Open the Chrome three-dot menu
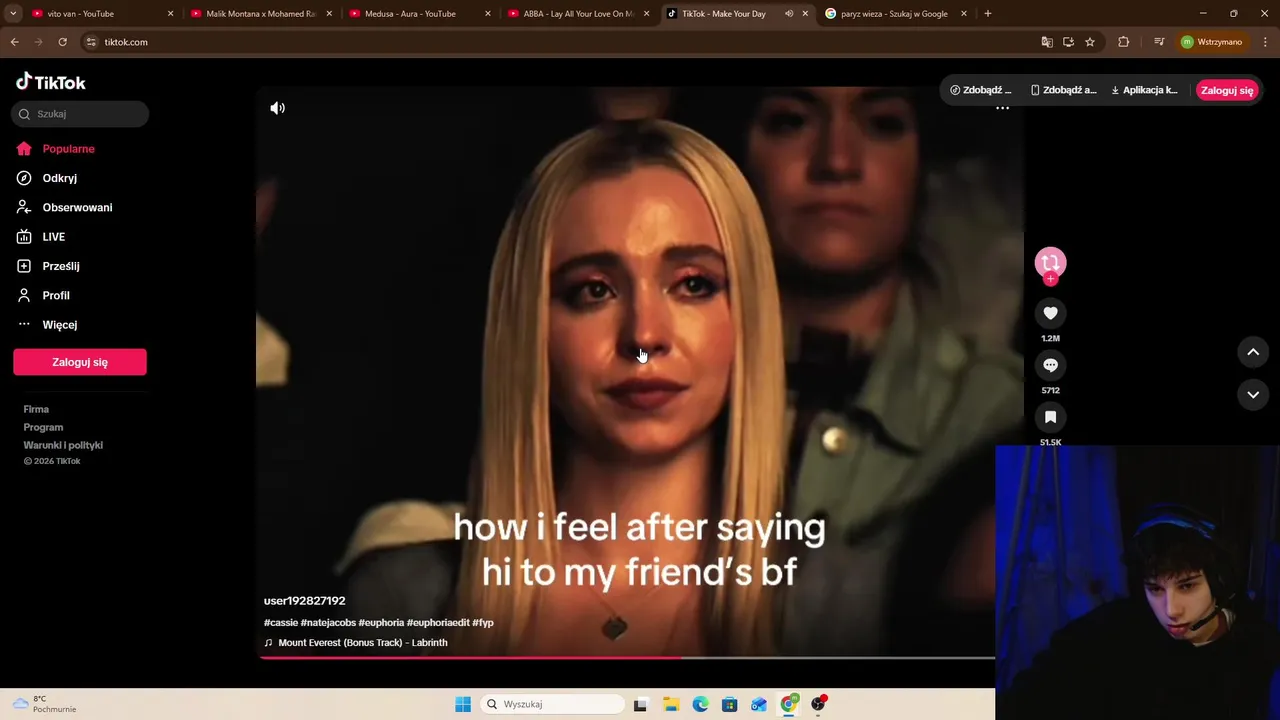 [x=1266, y=42]
